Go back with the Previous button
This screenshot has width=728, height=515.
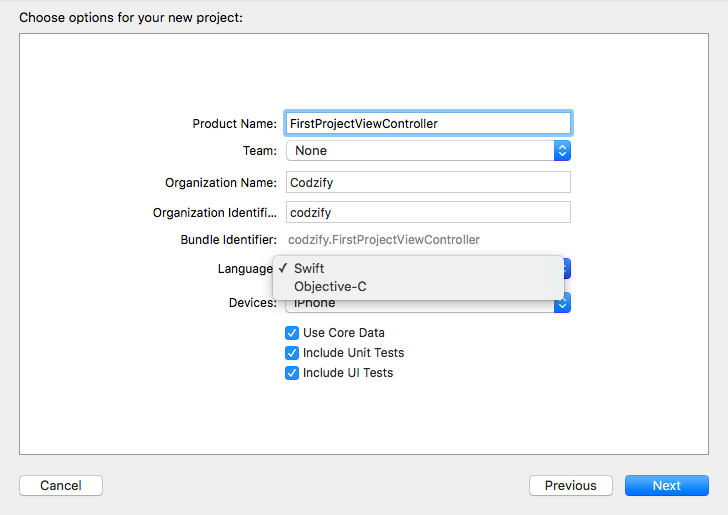571,485
